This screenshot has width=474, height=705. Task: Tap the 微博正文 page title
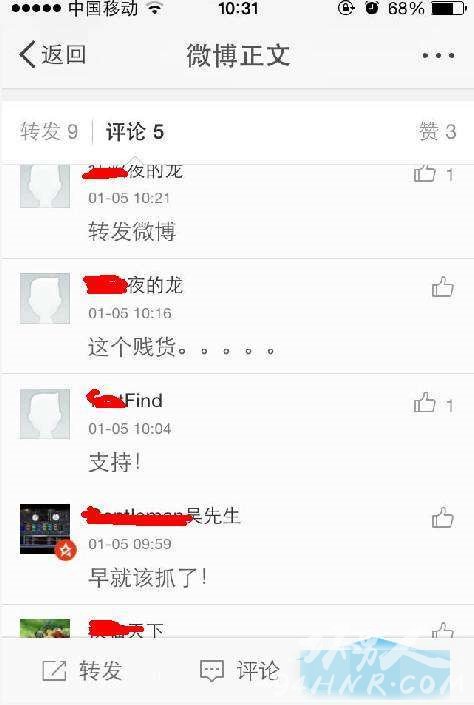coord(238,55)
